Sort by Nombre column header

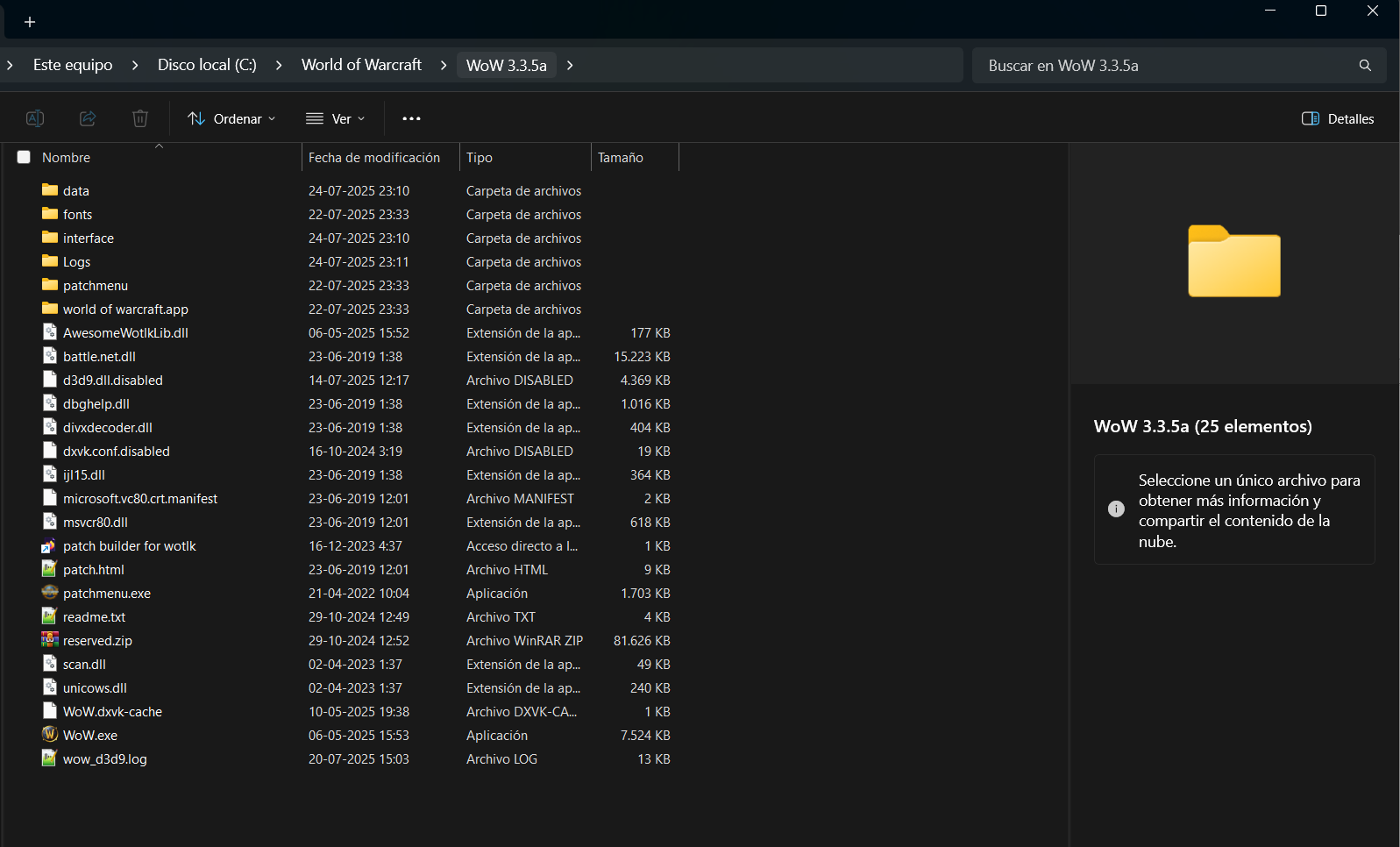tap(67, 158)
